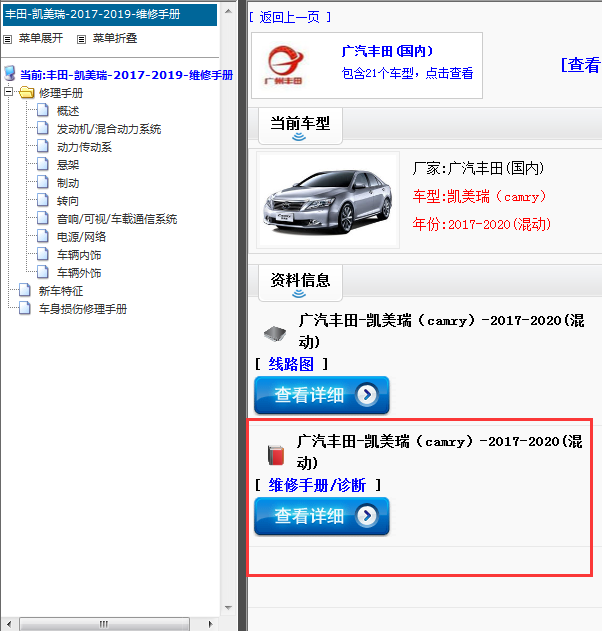Viewport: 602px width, 631px height.
Task: Click the document icon beside 转向
Action: 43,200
